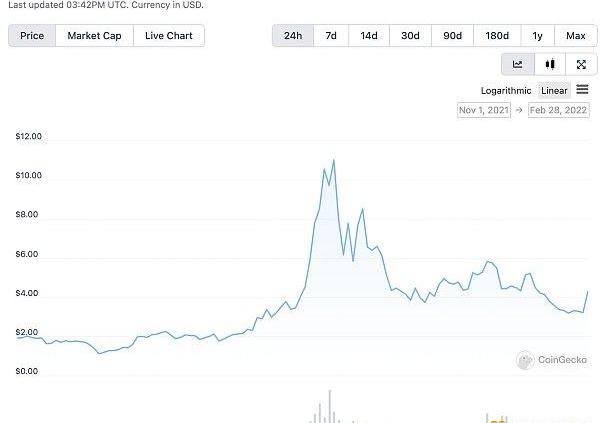The image size is (600, 423).
Task: Open the Nov 1, 2021 start date picker
Action: point(485,110)
